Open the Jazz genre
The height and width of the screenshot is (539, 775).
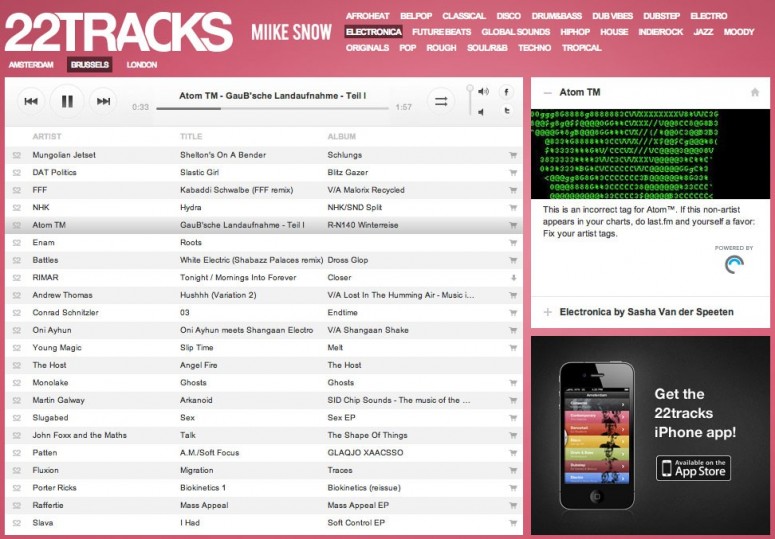click(x=703, y=32)
